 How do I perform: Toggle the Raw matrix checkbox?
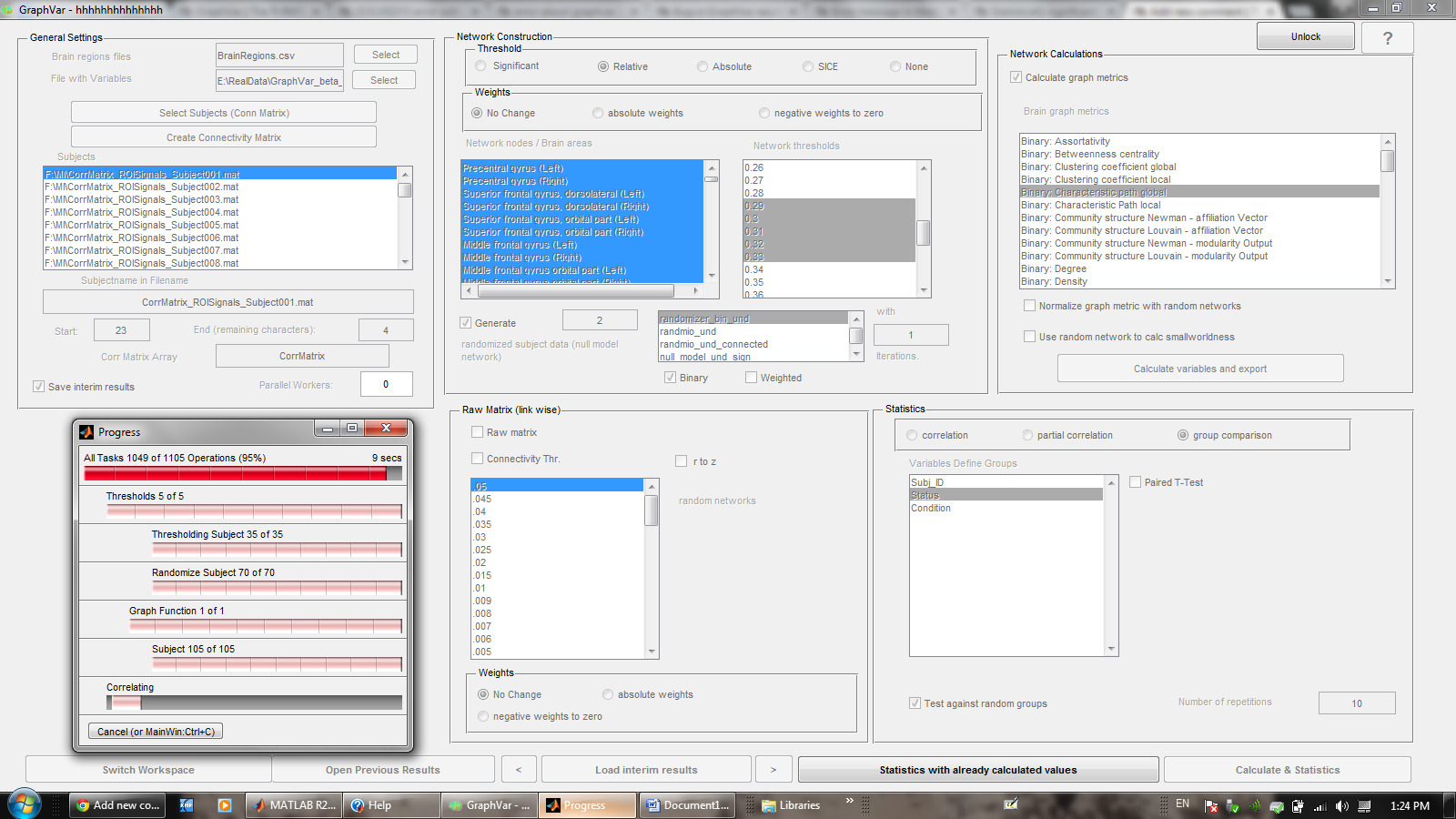coord(477,432)
